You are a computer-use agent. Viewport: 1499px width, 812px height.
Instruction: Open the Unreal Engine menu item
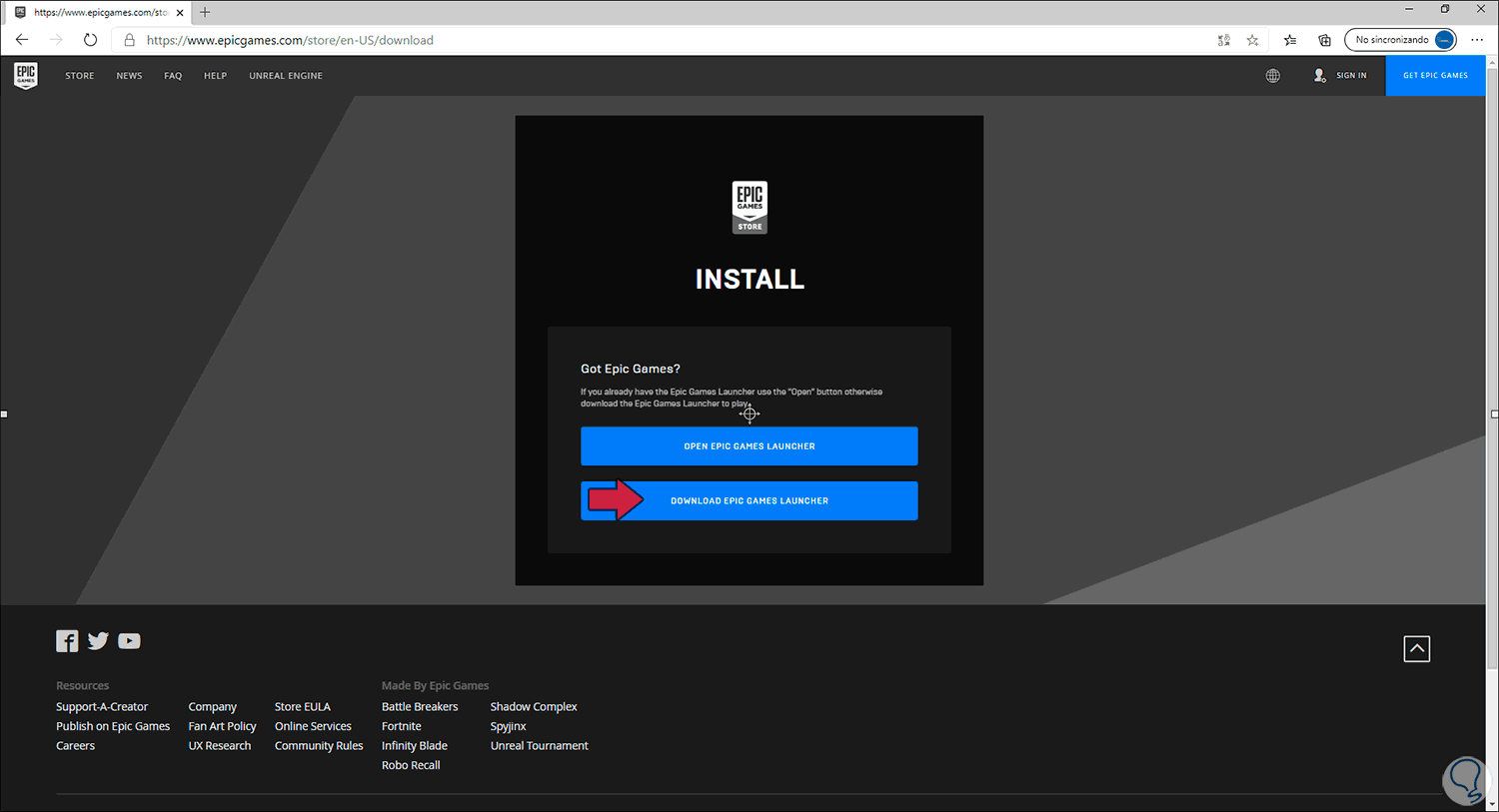(286, 76)
